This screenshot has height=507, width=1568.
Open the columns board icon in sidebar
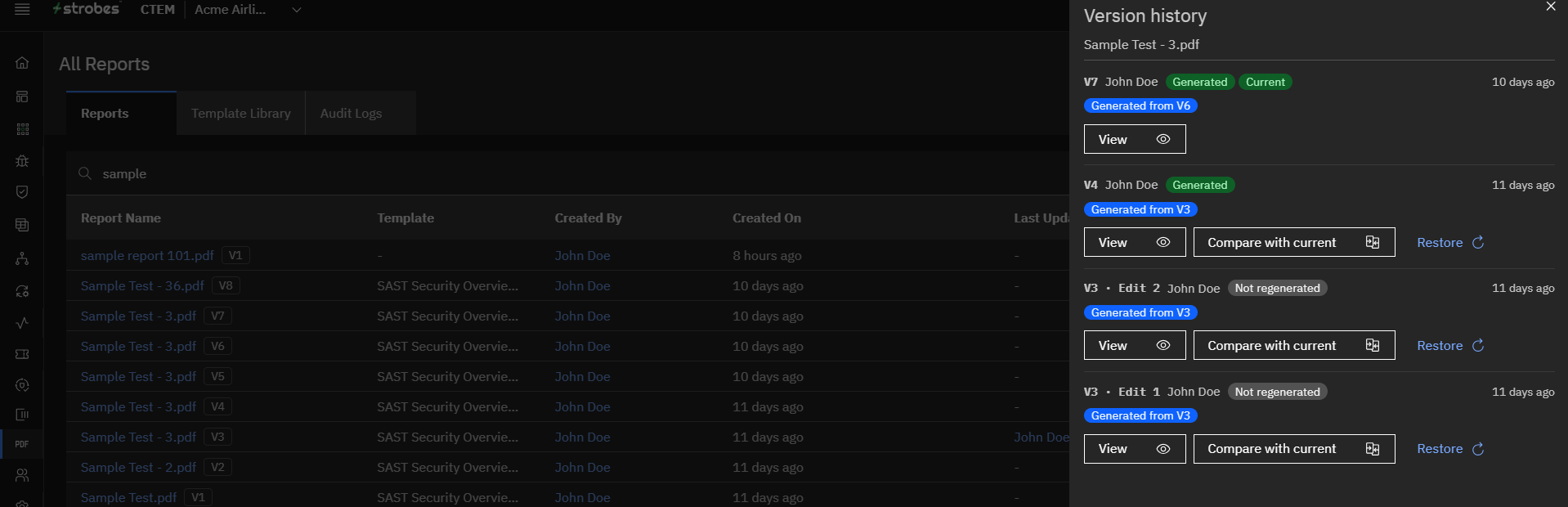pyautogui.click(x=22, y=415)
